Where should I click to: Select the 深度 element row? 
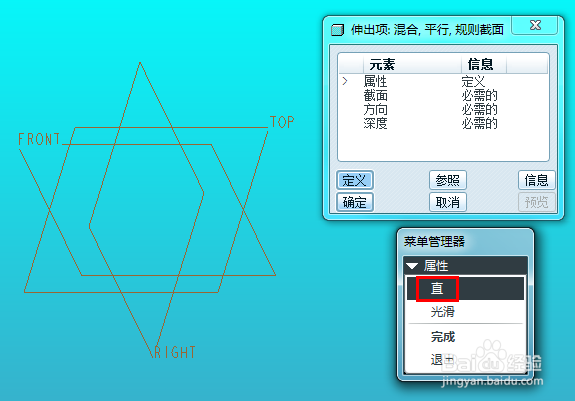[443, 123]
